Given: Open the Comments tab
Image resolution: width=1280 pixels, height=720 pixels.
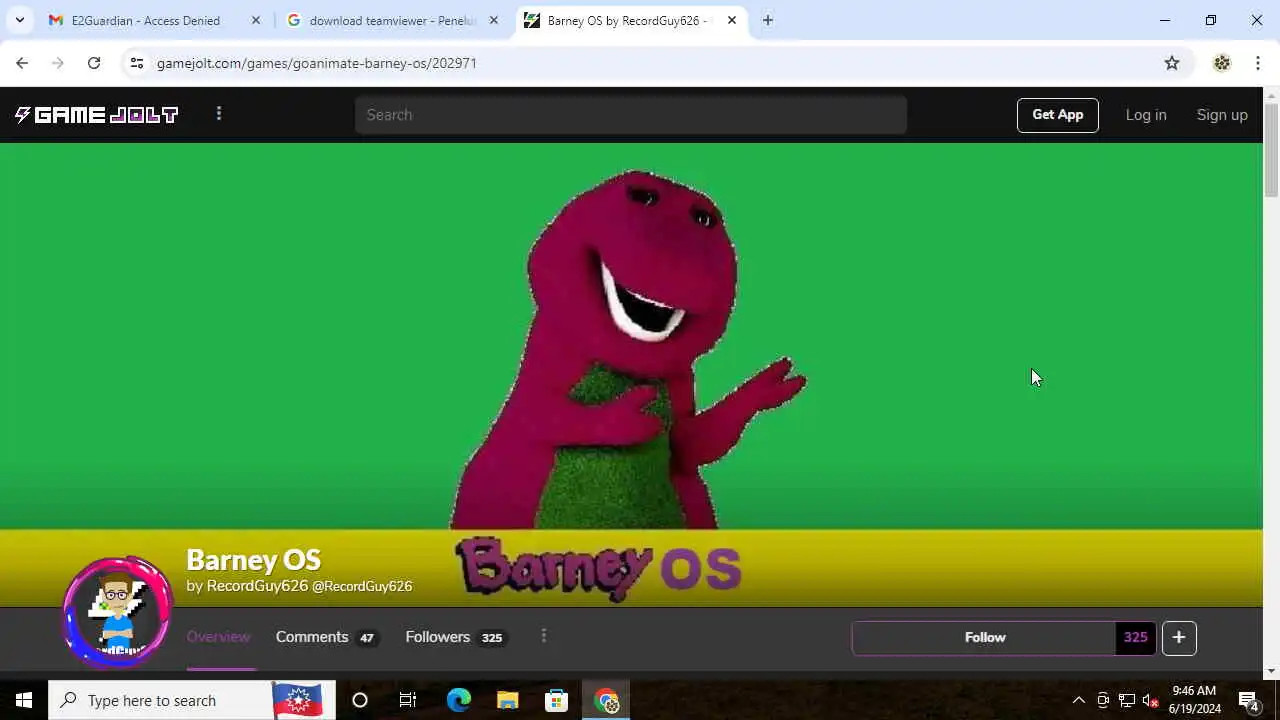Looking at the screenshot, I should (327, 637).
